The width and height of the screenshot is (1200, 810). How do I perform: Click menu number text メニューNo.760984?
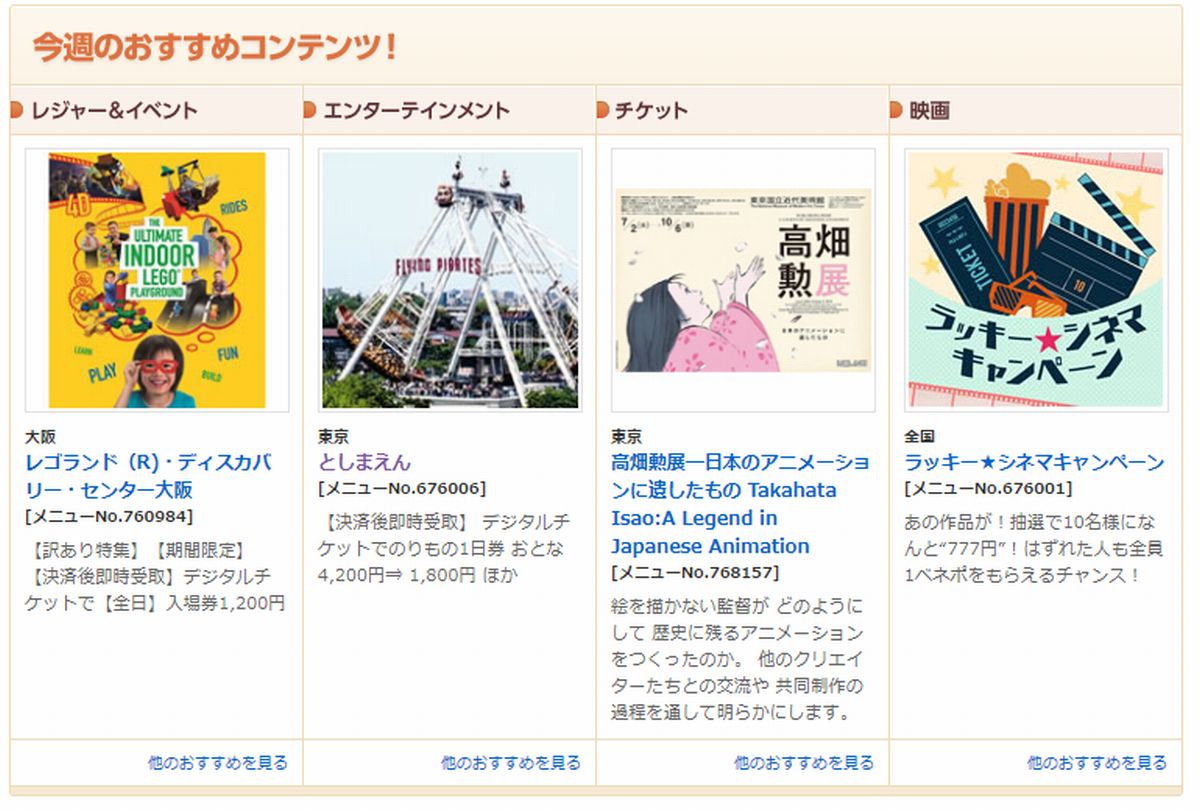coord(109,516)
